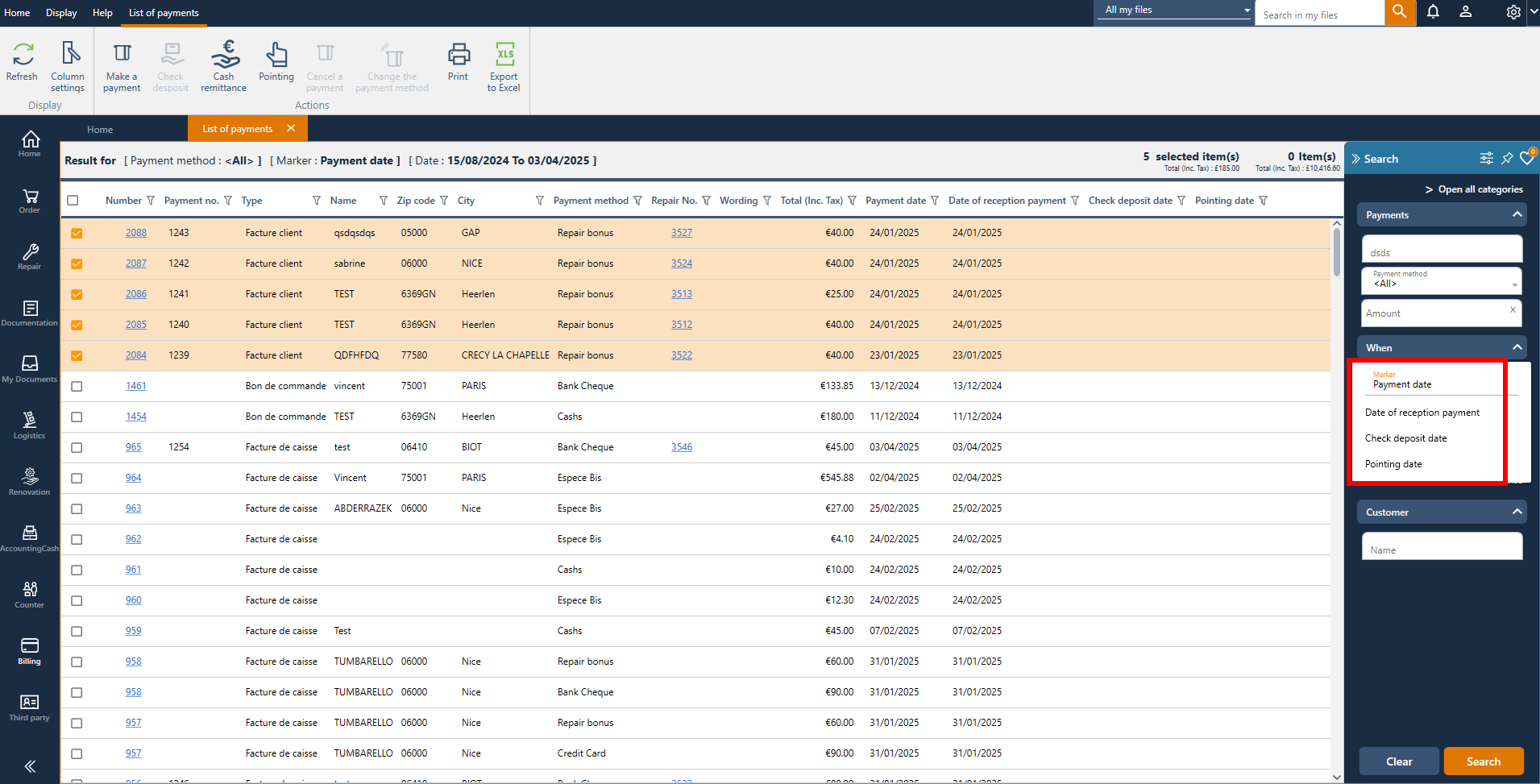1540x784 pixels.
Task: Collapse the Customer category
Action: click(x=1517, y=512)
